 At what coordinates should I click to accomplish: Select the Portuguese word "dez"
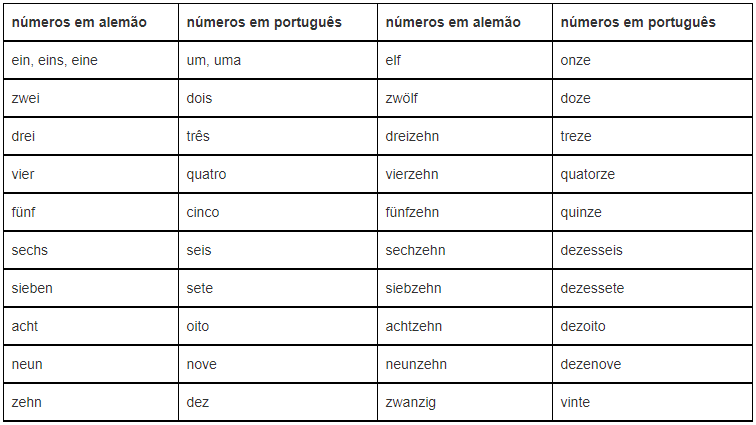pyautogui.click(x=197, y=403)
